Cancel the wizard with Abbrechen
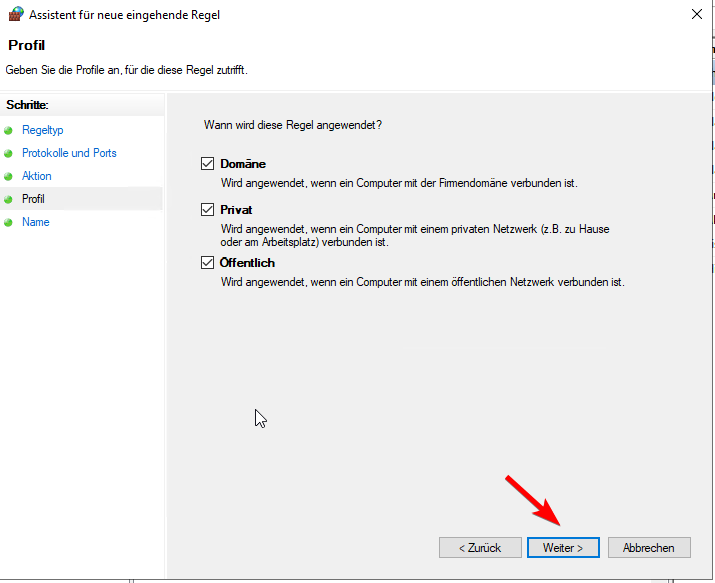The height and width of the screenshot is (583, 715). (649, 547)
